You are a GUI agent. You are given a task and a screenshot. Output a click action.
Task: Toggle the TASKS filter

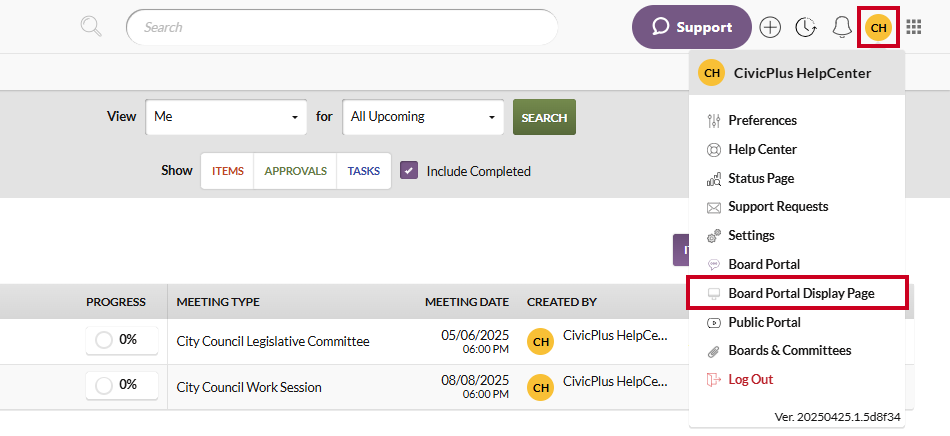point(364,171)
